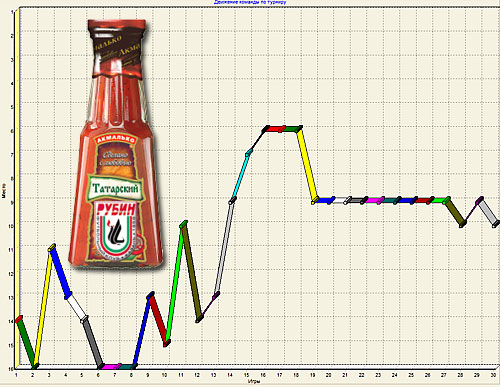Click the bright green segment rising to game 11

[174, 284]
